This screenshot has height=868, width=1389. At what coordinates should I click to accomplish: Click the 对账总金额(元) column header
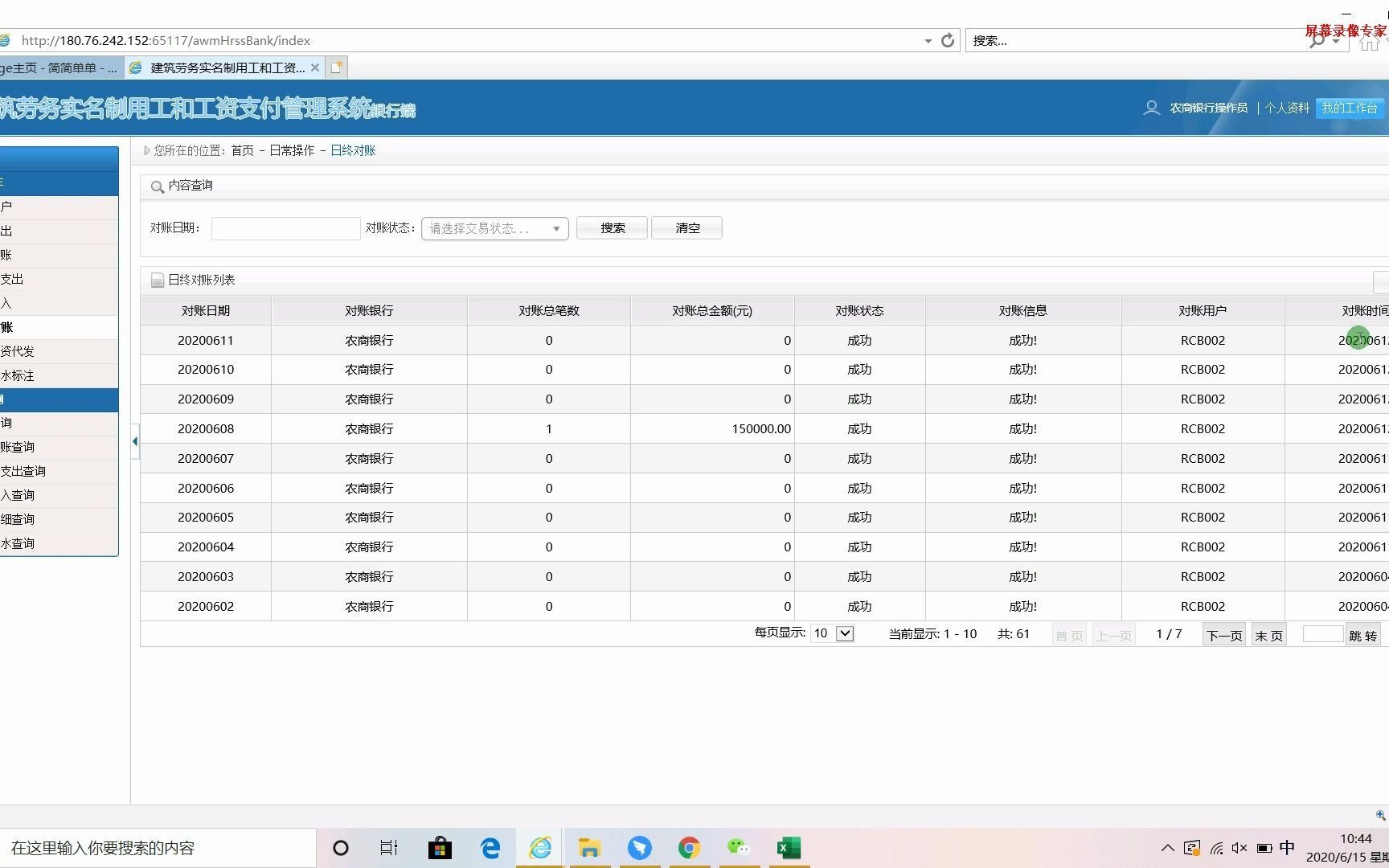pos(712,310)
